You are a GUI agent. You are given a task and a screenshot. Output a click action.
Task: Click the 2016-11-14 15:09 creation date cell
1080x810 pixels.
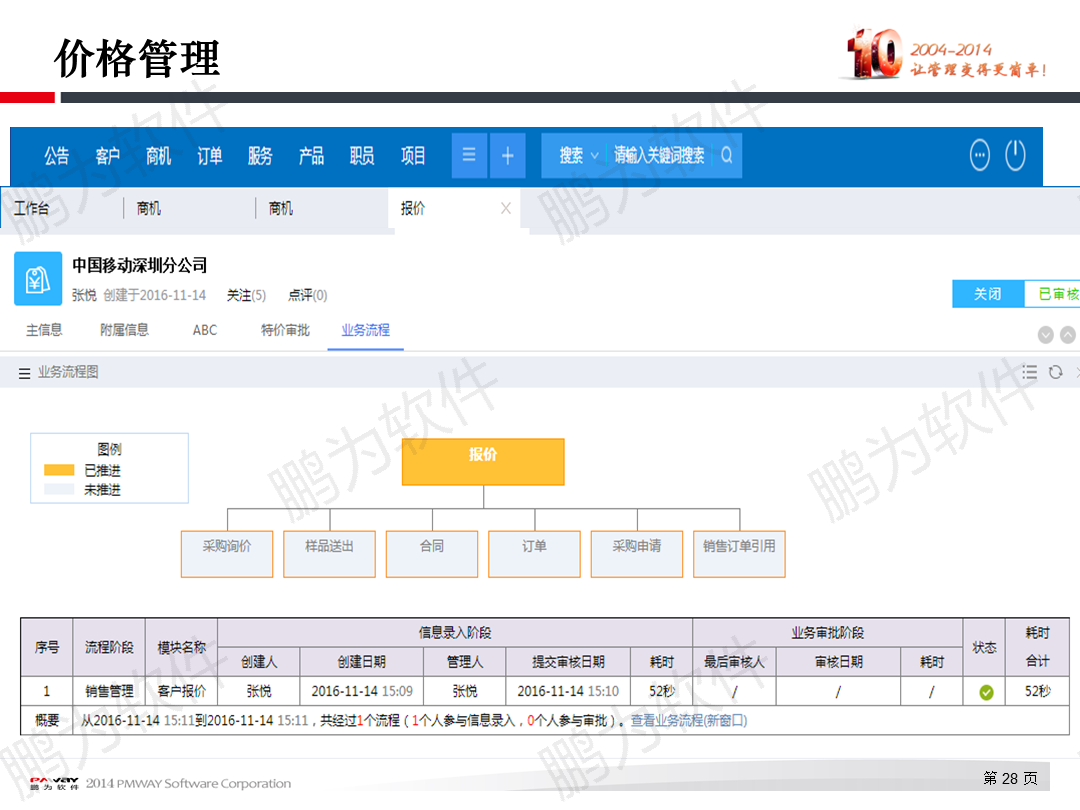click(x=362, y=692)
